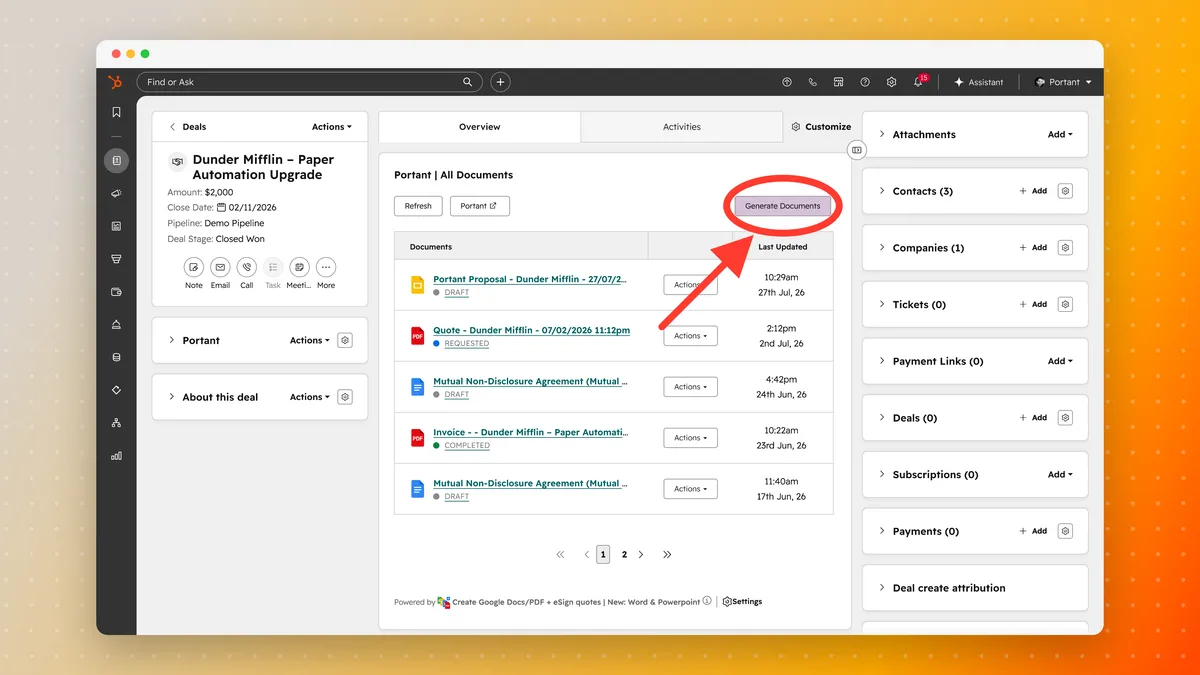Click the Refresh button
Viewport: 1200px width, 675px height.
[418, 206]
